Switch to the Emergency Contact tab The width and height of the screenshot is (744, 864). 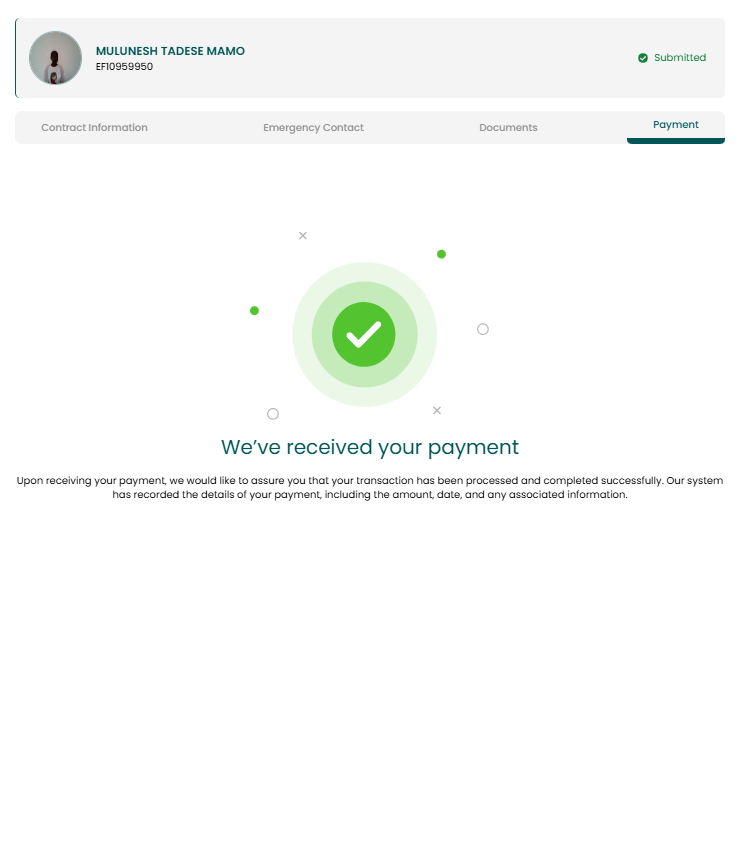click(313, 127)
